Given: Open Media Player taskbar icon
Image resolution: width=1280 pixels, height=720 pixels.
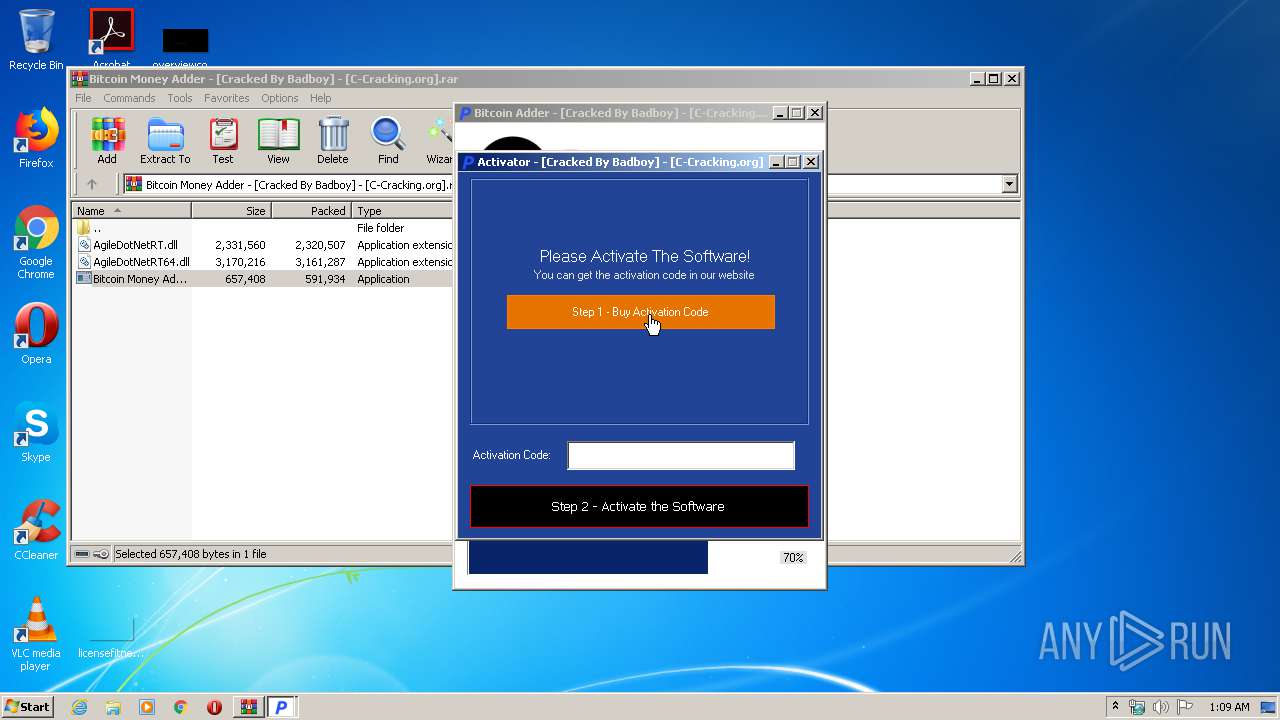Looking at the screenshot, I should tap(147, 707).
